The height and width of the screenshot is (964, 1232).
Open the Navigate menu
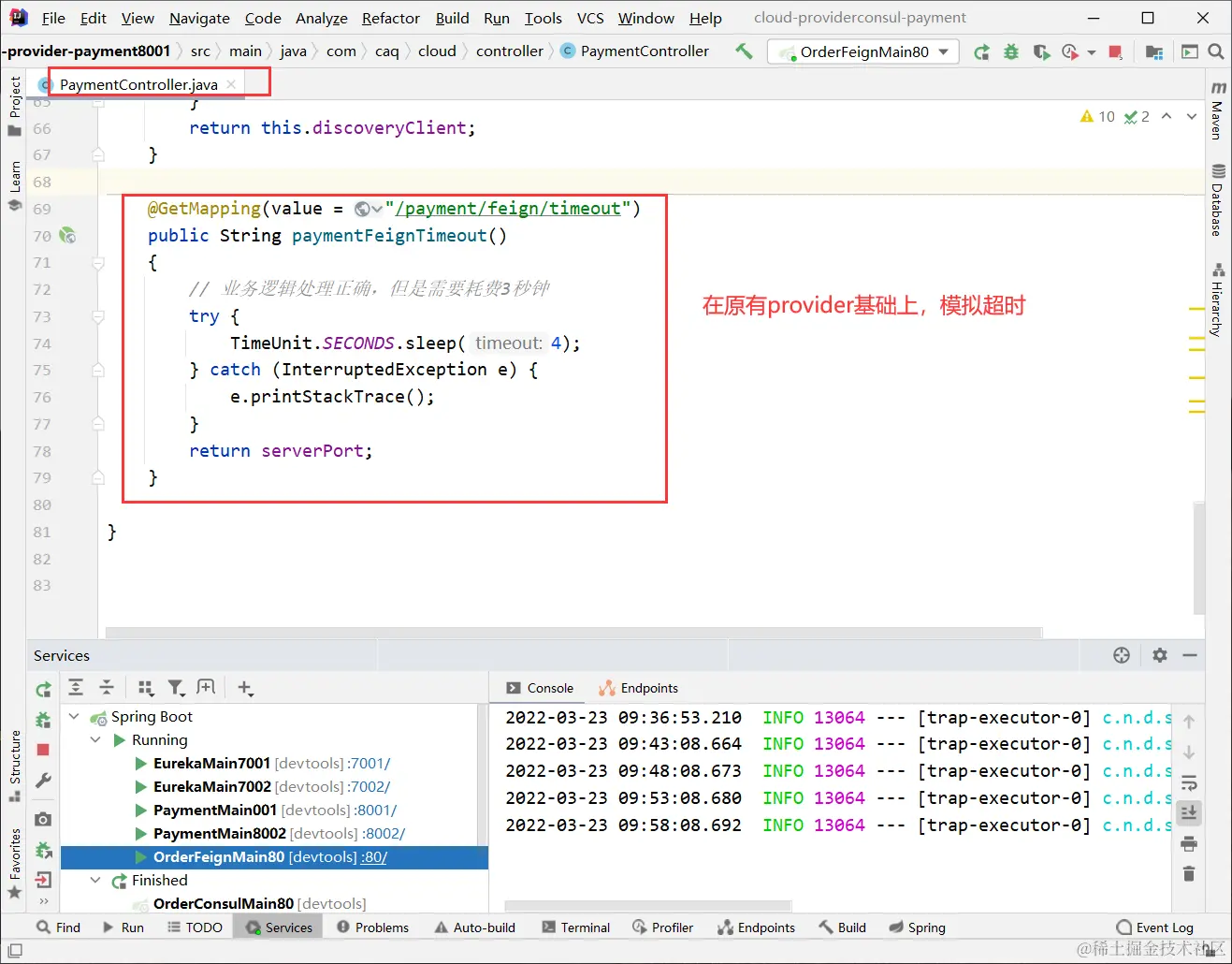[x=199, y=18]
